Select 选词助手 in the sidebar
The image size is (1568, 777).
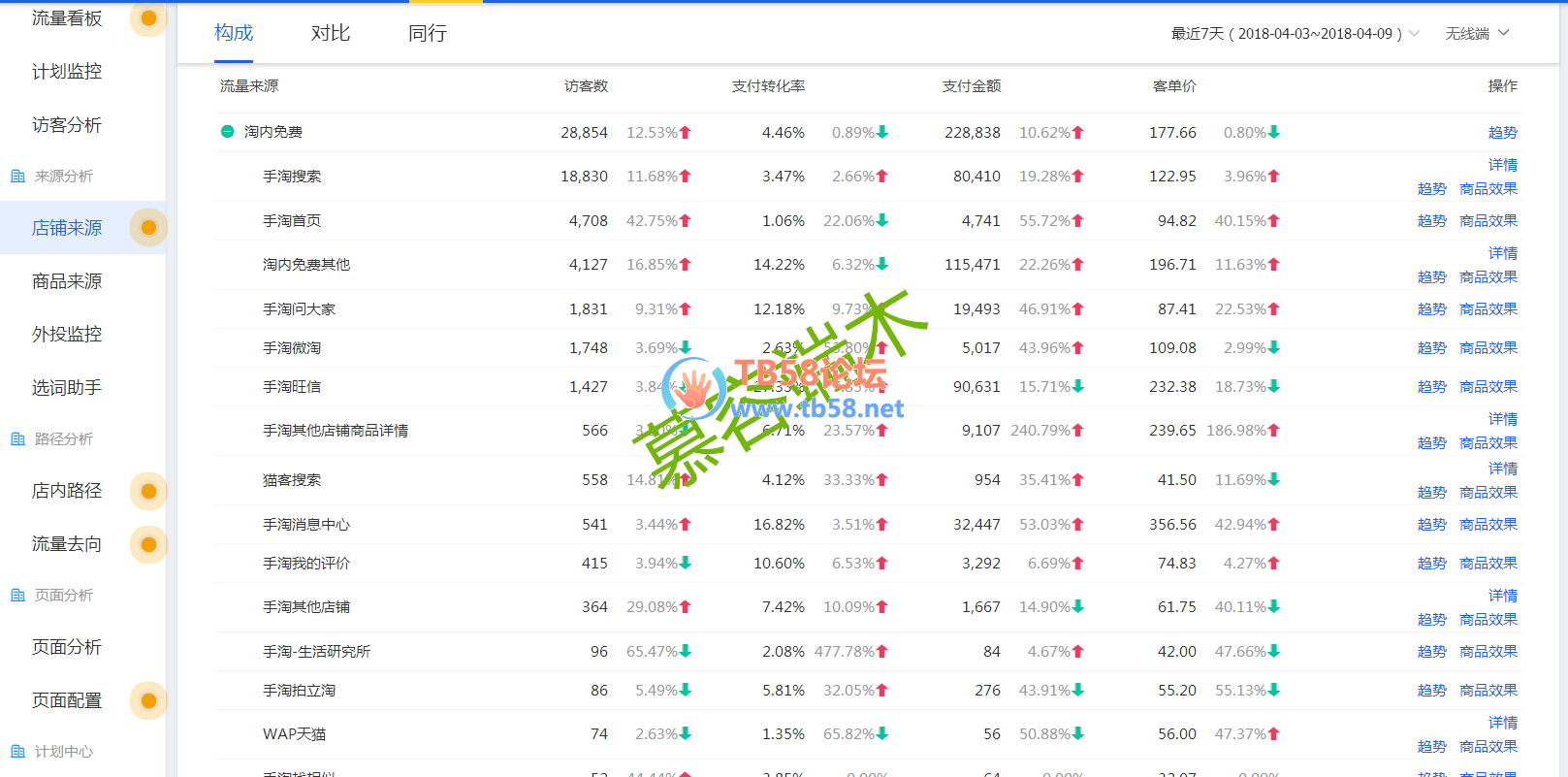[x=67, y=388]
